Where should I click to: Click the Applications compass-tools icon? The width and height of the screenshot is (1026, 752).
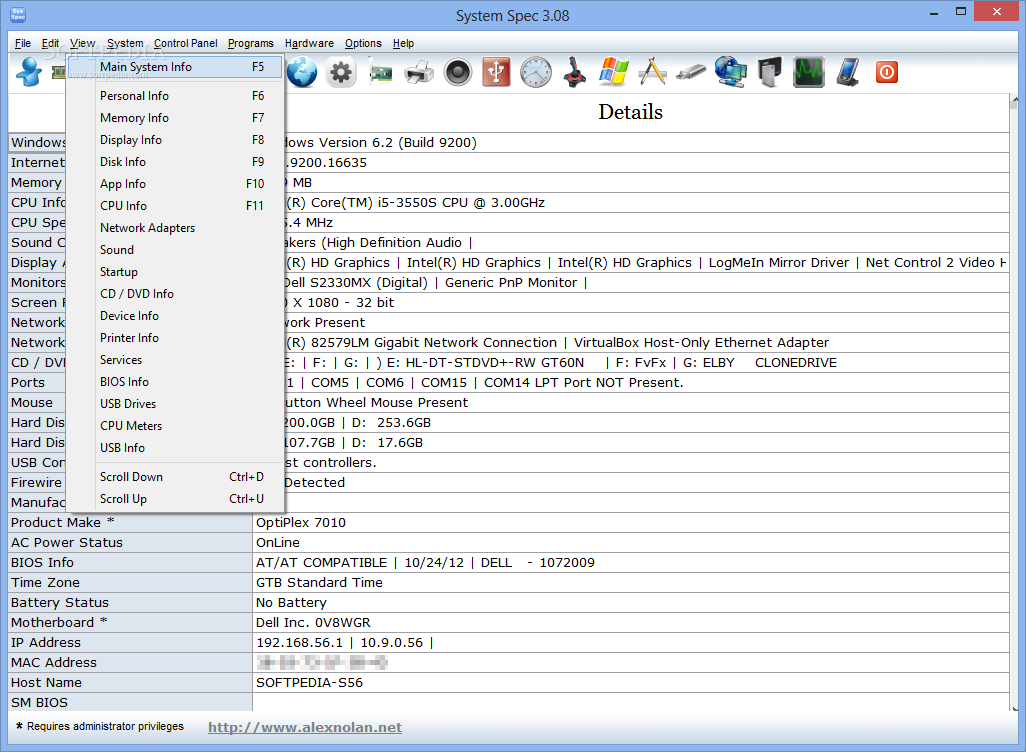(x=652, y=72)
